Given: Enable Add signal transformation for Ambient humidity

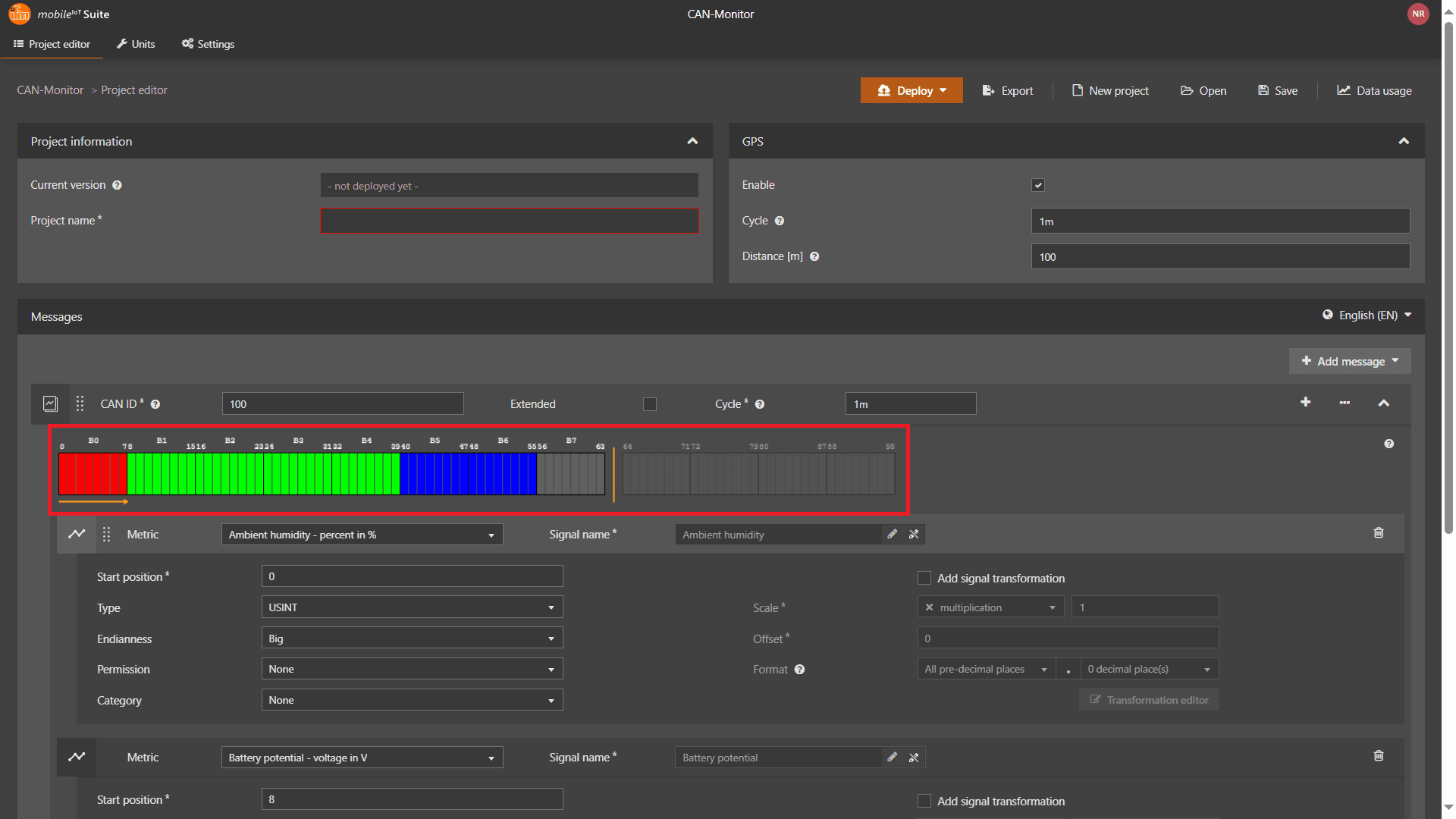Looking at the screenshot, I should (924, 578).
